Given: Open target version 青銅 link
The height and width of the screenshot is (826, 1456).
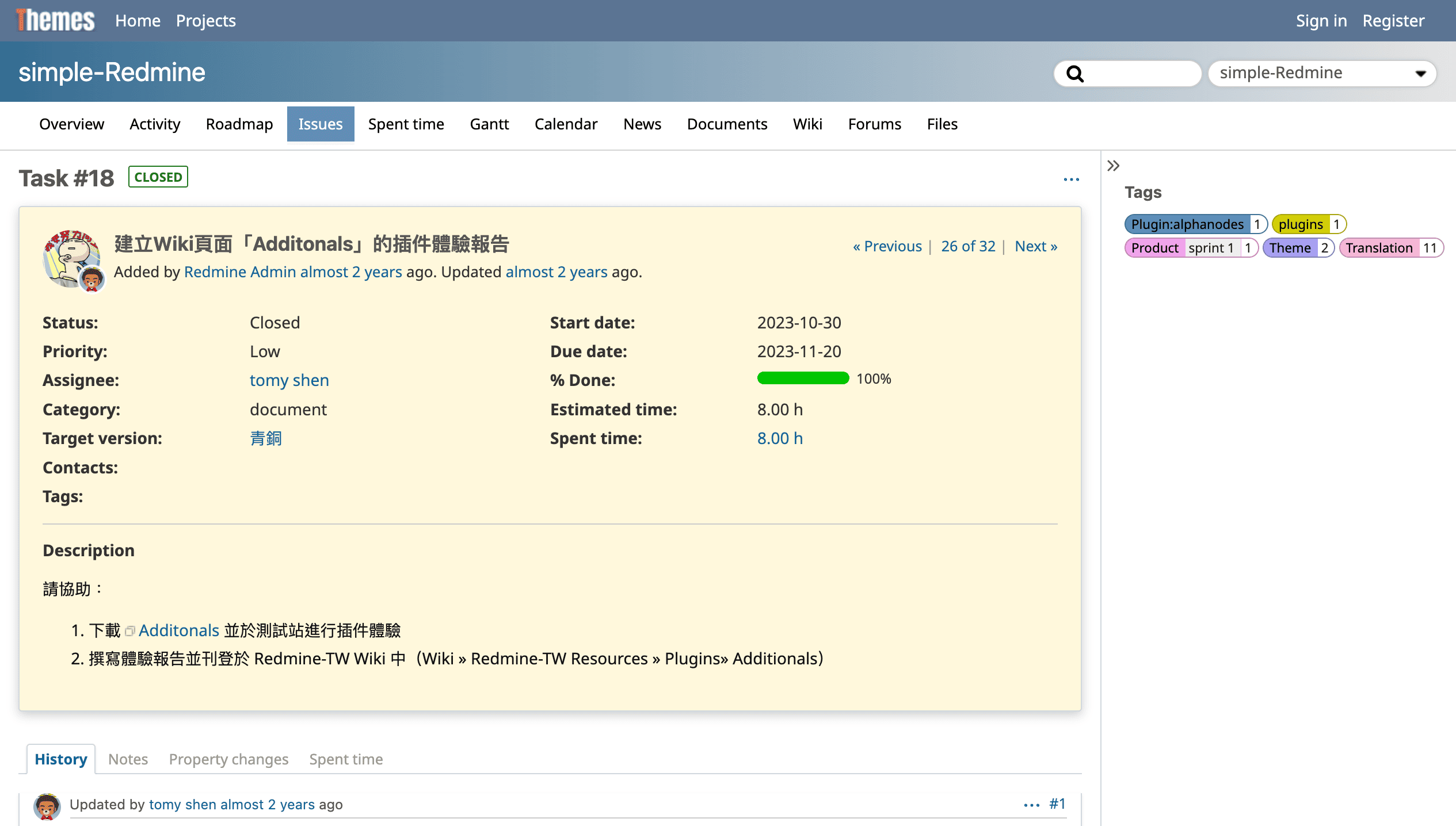Looking at the screenshot, I should [x=265, y=438].
